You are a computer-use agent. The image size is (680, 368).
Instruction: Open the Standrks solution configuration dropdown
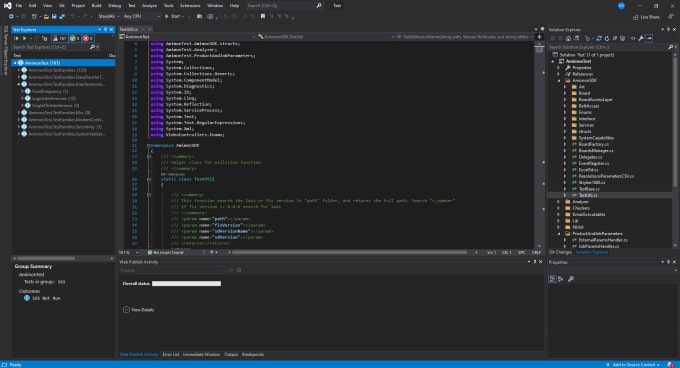(x=108, y=16)
